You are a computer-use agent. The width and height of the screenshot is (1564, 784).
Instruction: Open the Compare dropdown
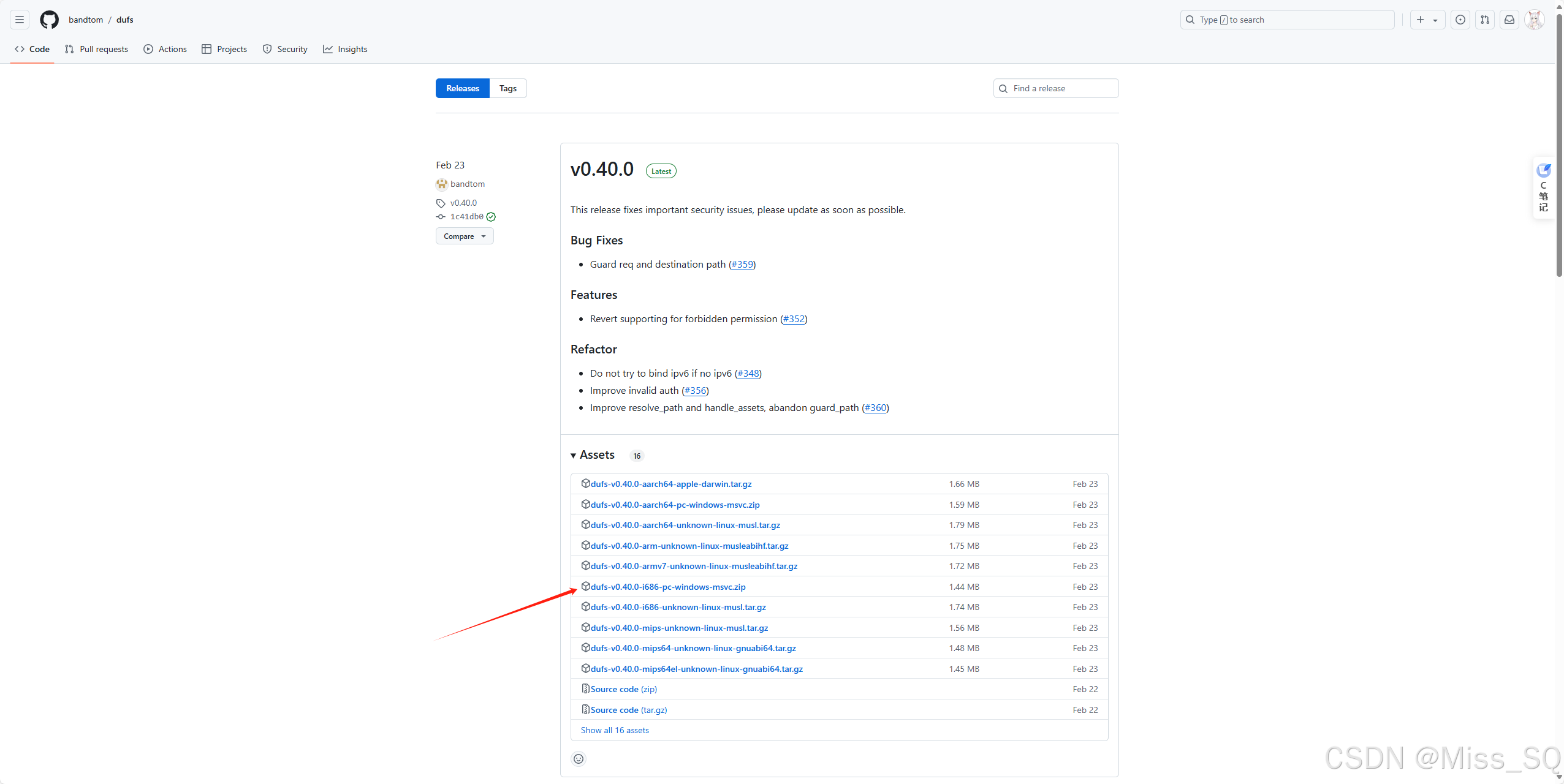tap(465, 236)
